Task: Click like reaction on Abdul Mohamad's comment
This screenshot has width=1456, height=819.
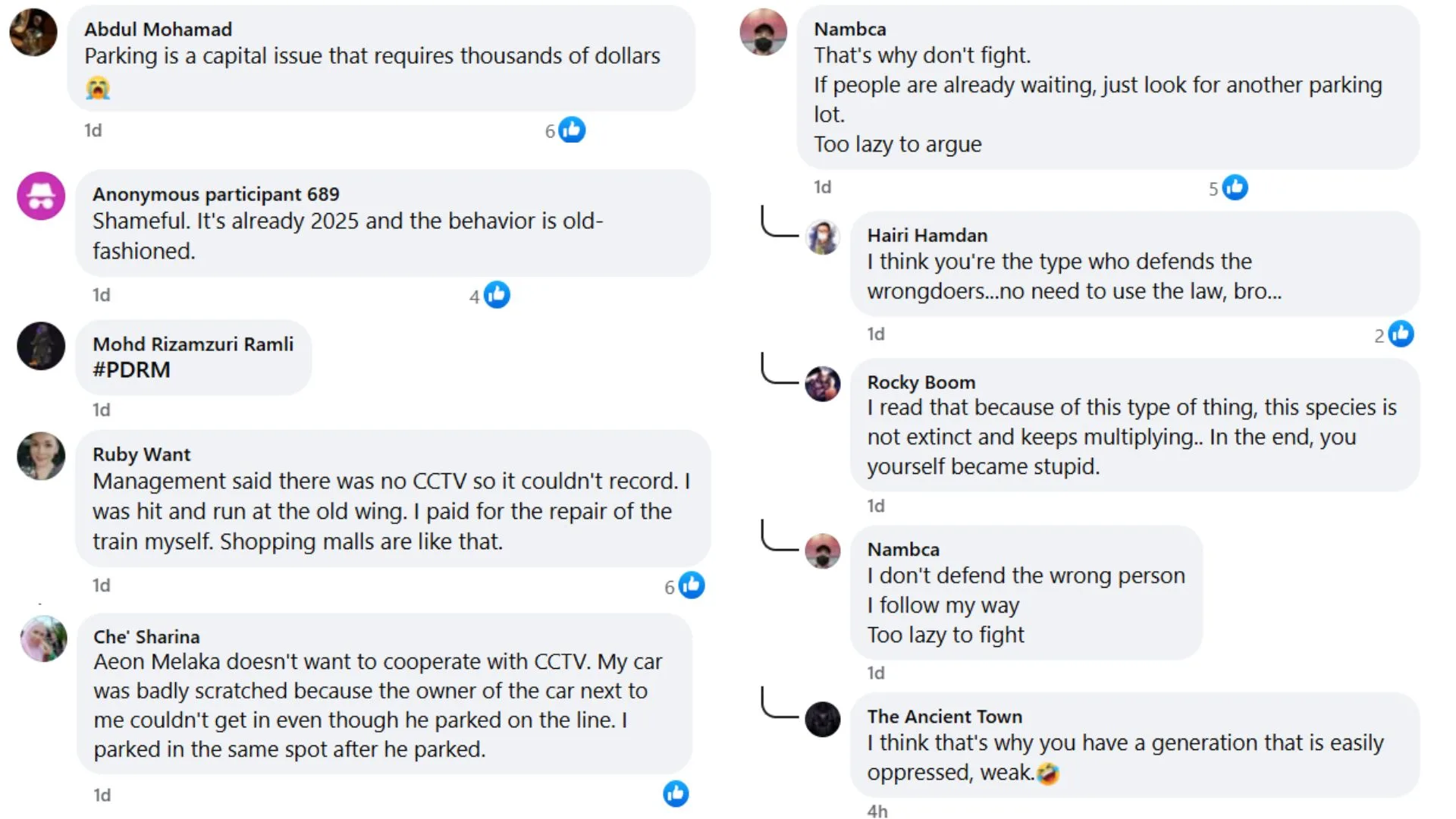Action: [x=572, y=130]
